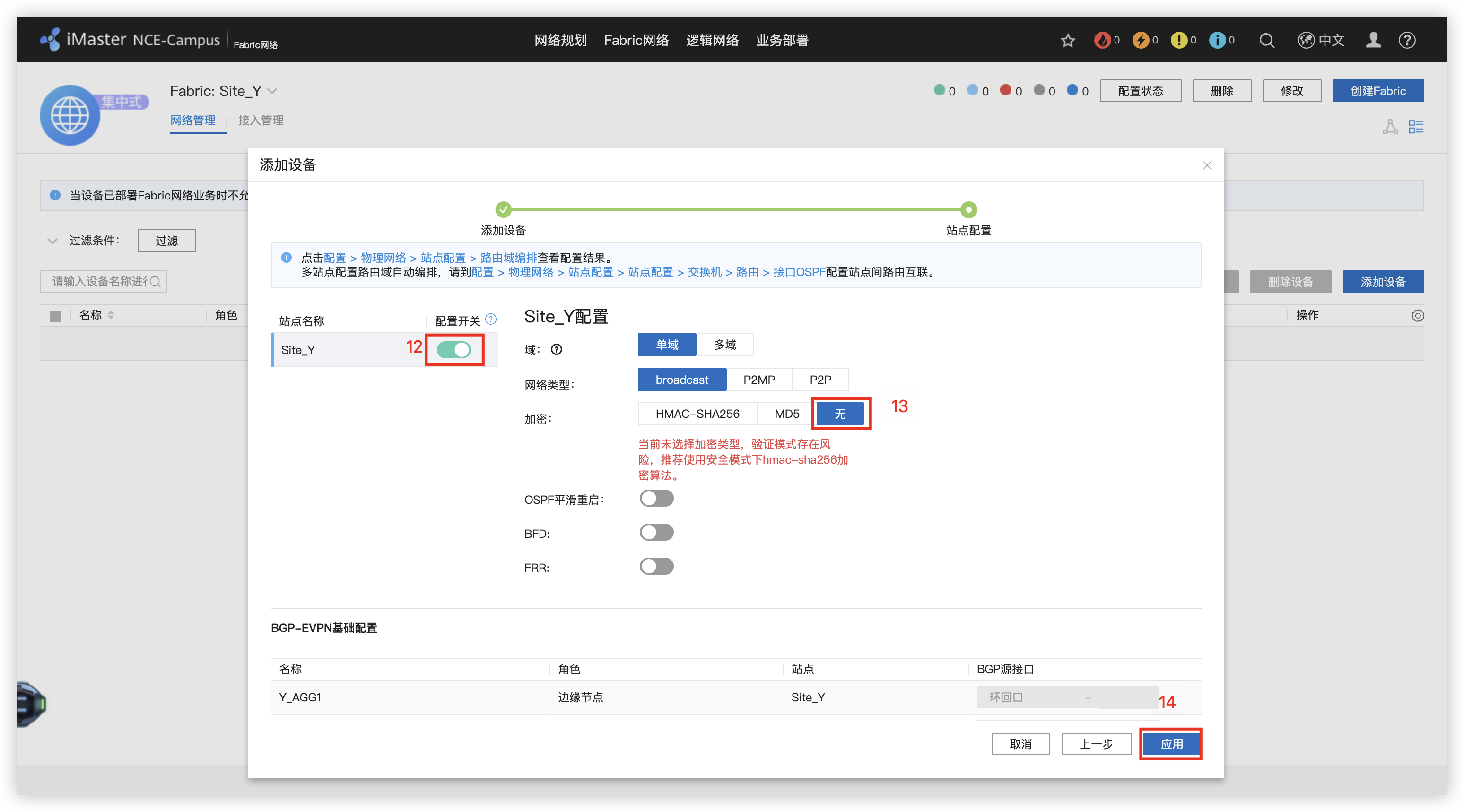The width and height of the screenshot is (1464, 812).
Task: Turn on the FRR switch
Action: pyautogui.click(x=656, y=567)
